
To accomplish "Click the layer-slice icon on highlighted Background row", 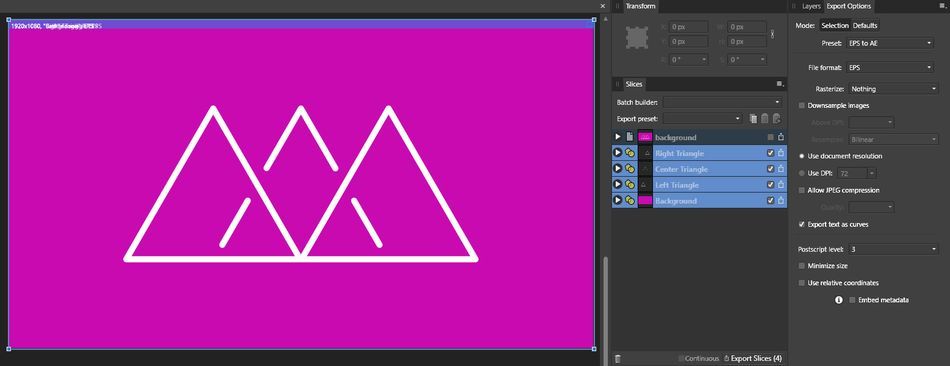I will click(630, 201).
